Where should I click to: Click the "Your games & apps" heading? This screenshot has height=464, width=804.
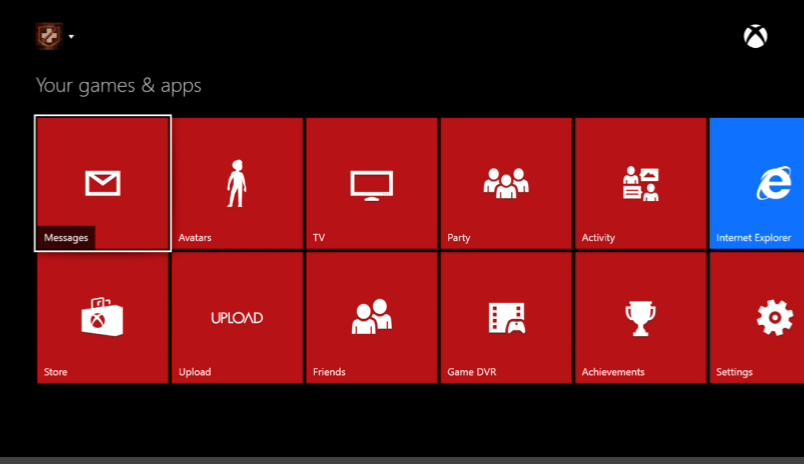coord(118,86)
